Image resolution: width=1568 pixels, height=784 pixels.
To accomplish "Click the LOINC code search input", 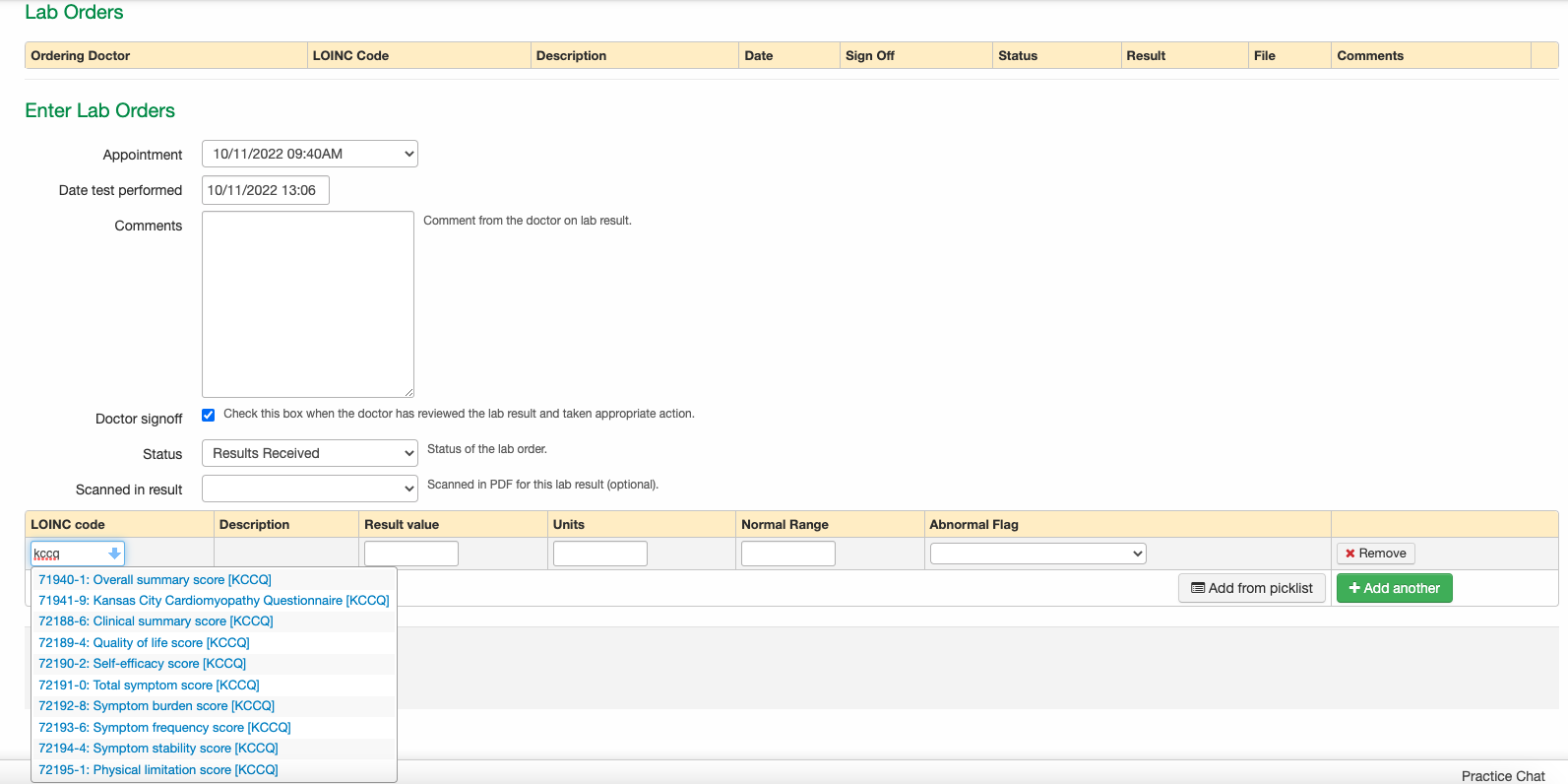I will click(78, 554).
